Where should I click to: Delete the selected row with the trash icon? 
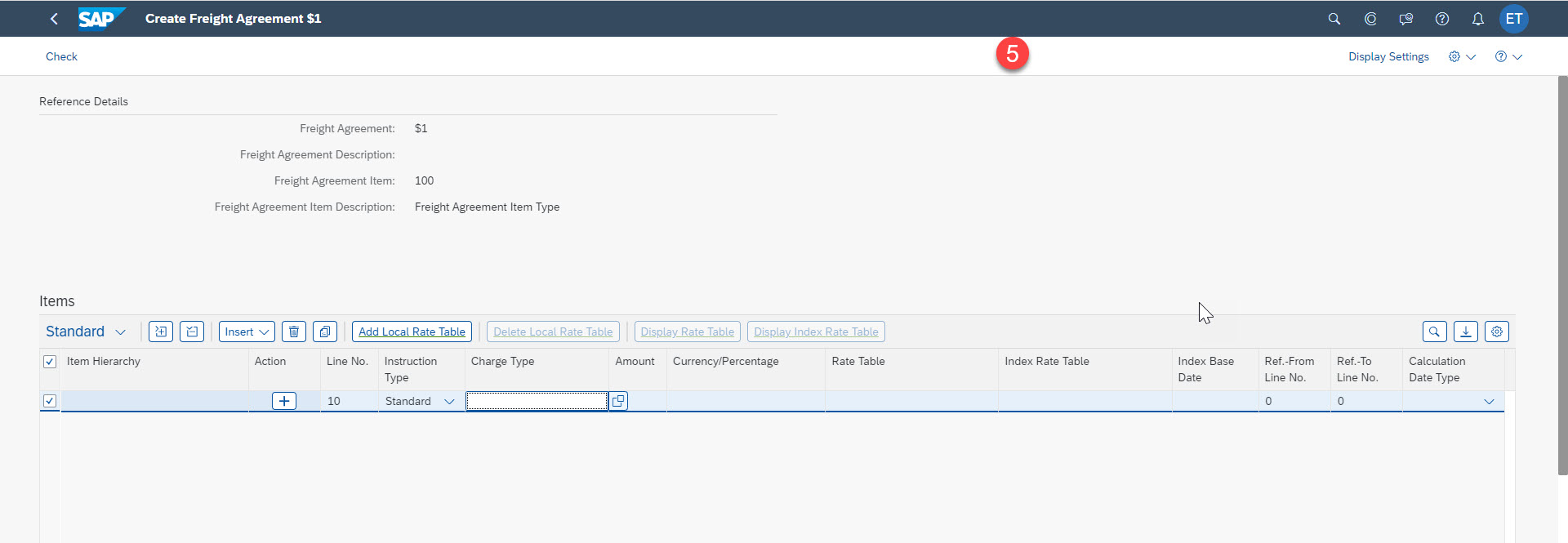pos(294,332)
